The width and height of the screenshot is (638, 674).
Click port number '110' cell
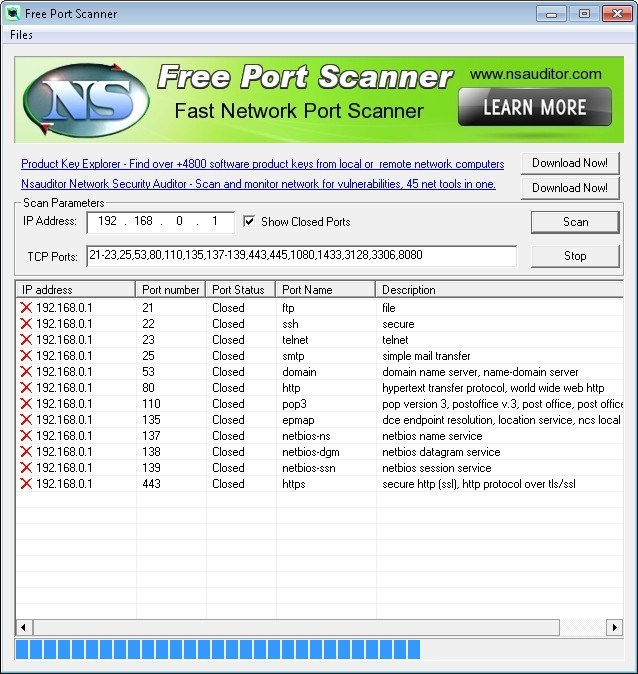(151, 404)
